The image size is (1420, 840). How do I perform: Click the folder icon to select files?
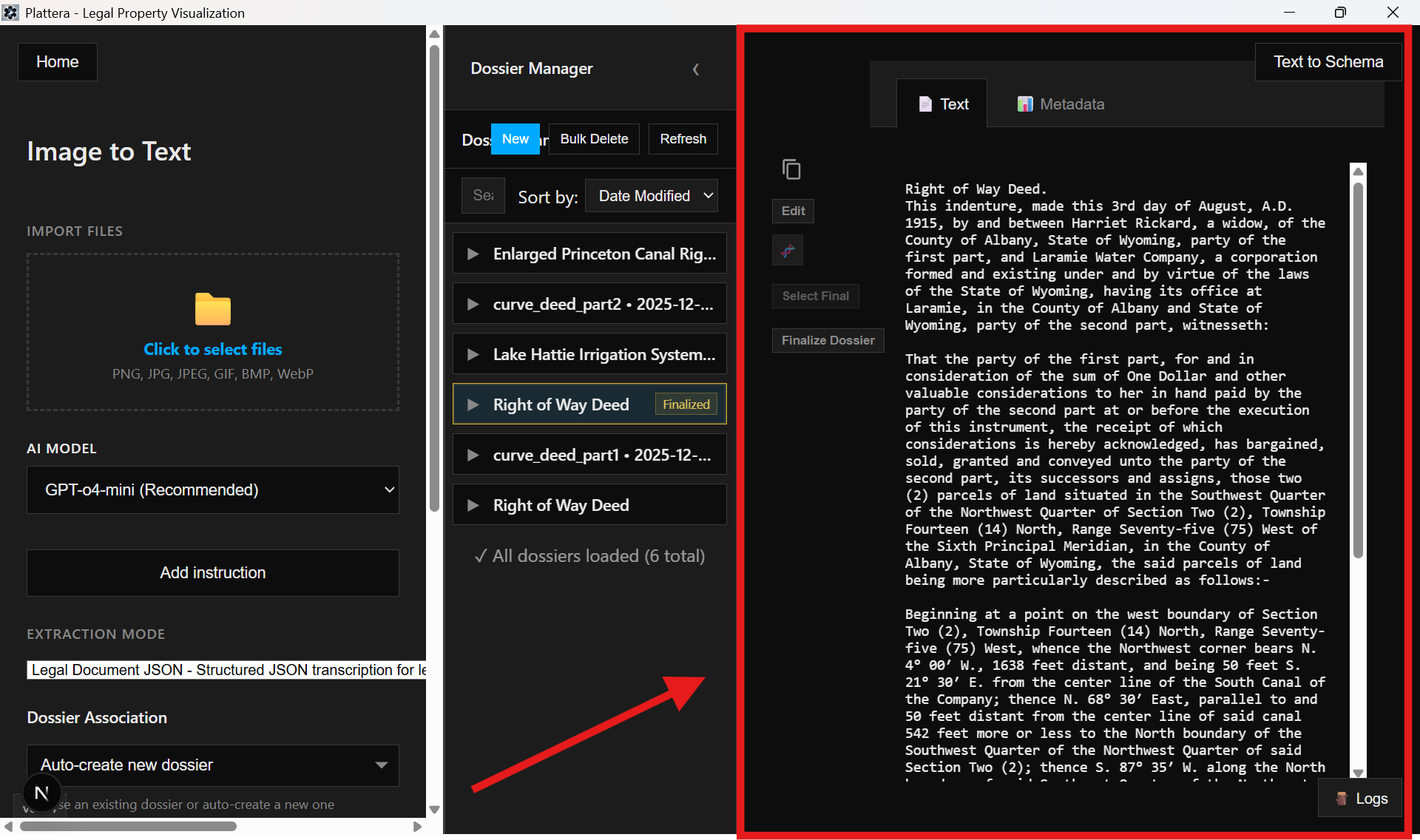coord(212,310)
